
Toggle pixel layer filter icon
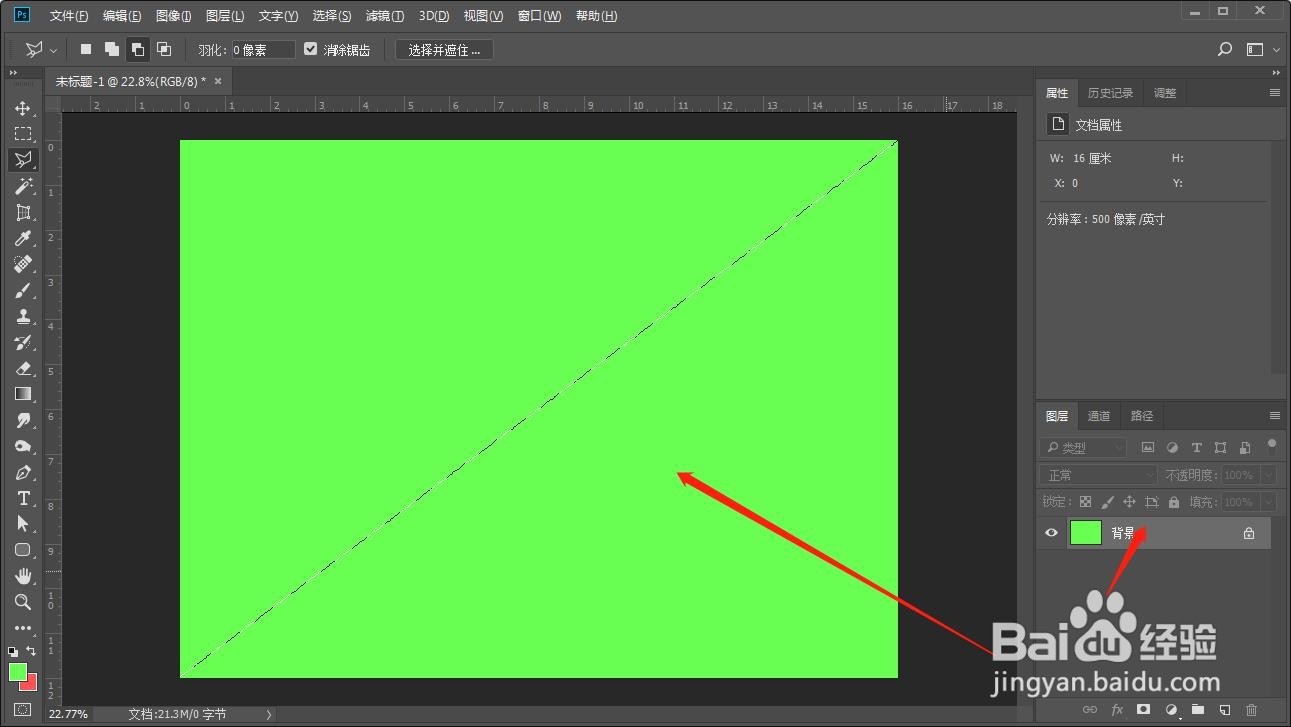1148,448
